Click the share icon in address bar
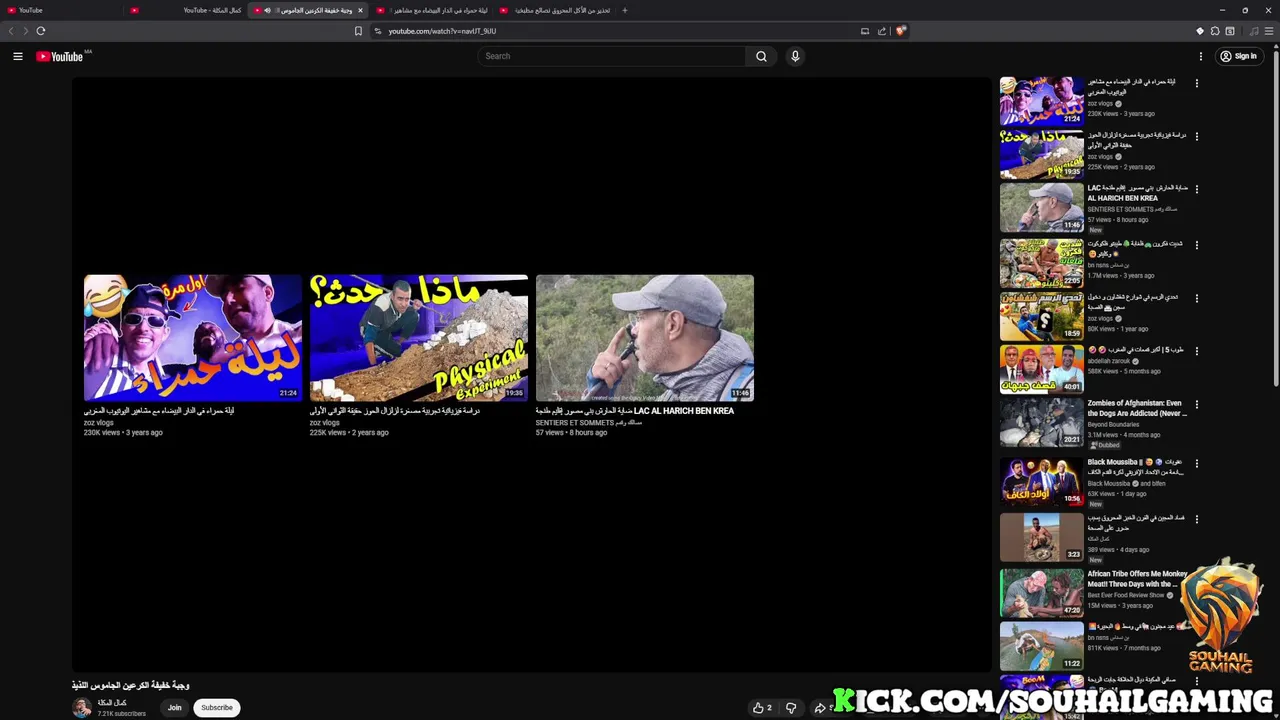 coord(882,31)
